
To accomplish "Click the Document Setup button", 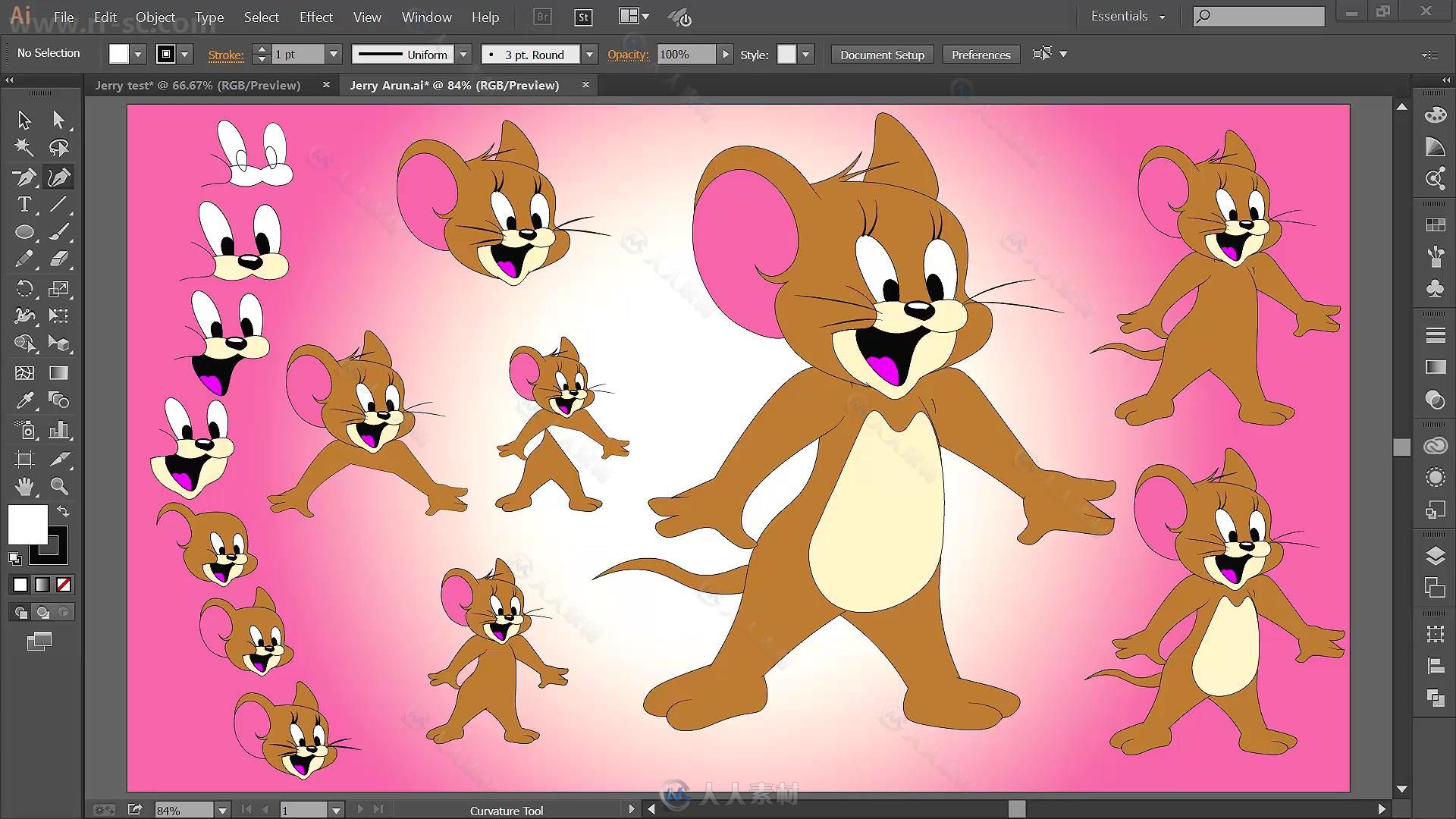I will [x=882, y=55].
